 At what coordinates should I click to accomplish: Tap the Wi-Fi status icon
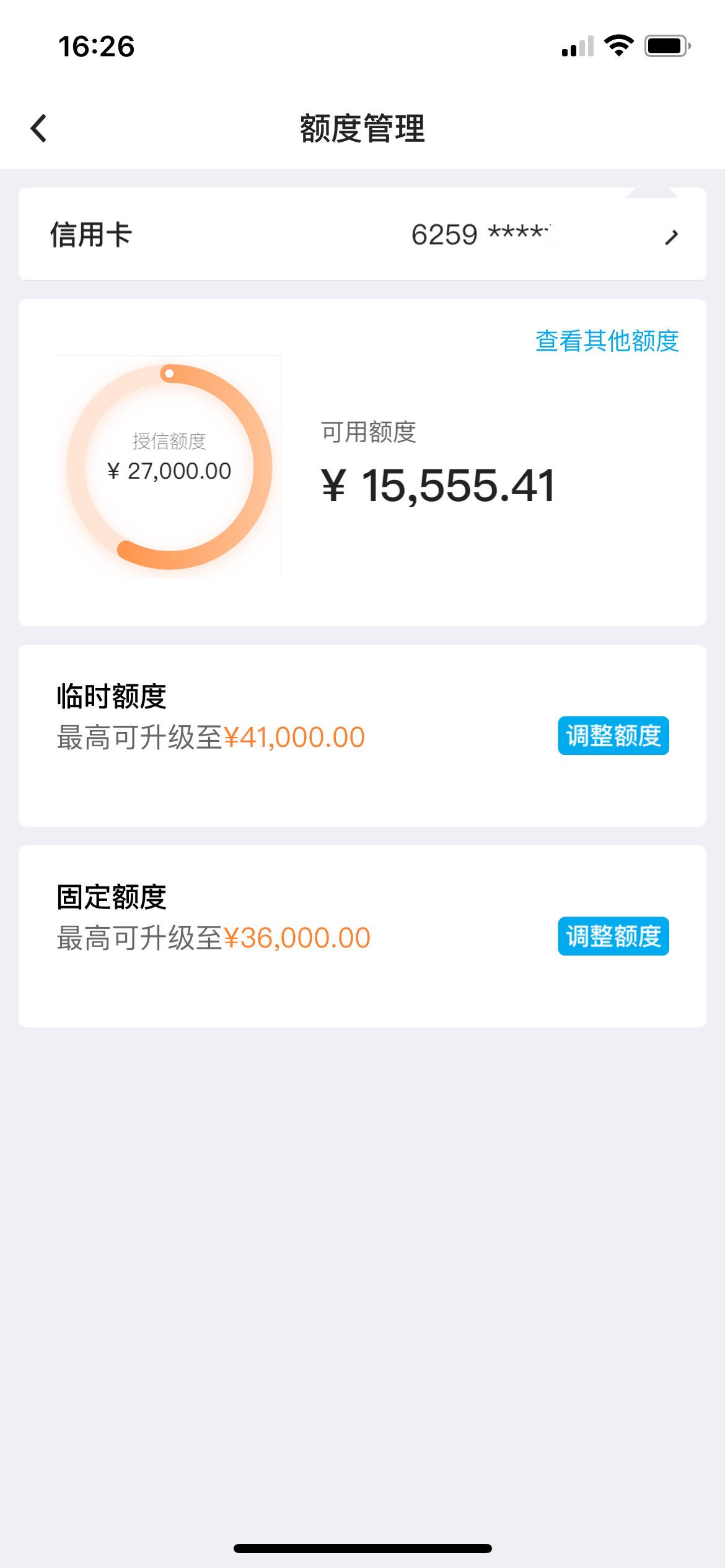coord(618,46)
